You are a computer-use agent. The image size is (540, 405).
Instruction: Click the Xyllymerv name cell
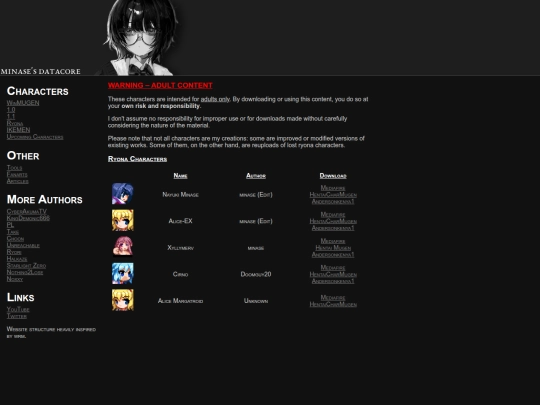tap(180, 248)
